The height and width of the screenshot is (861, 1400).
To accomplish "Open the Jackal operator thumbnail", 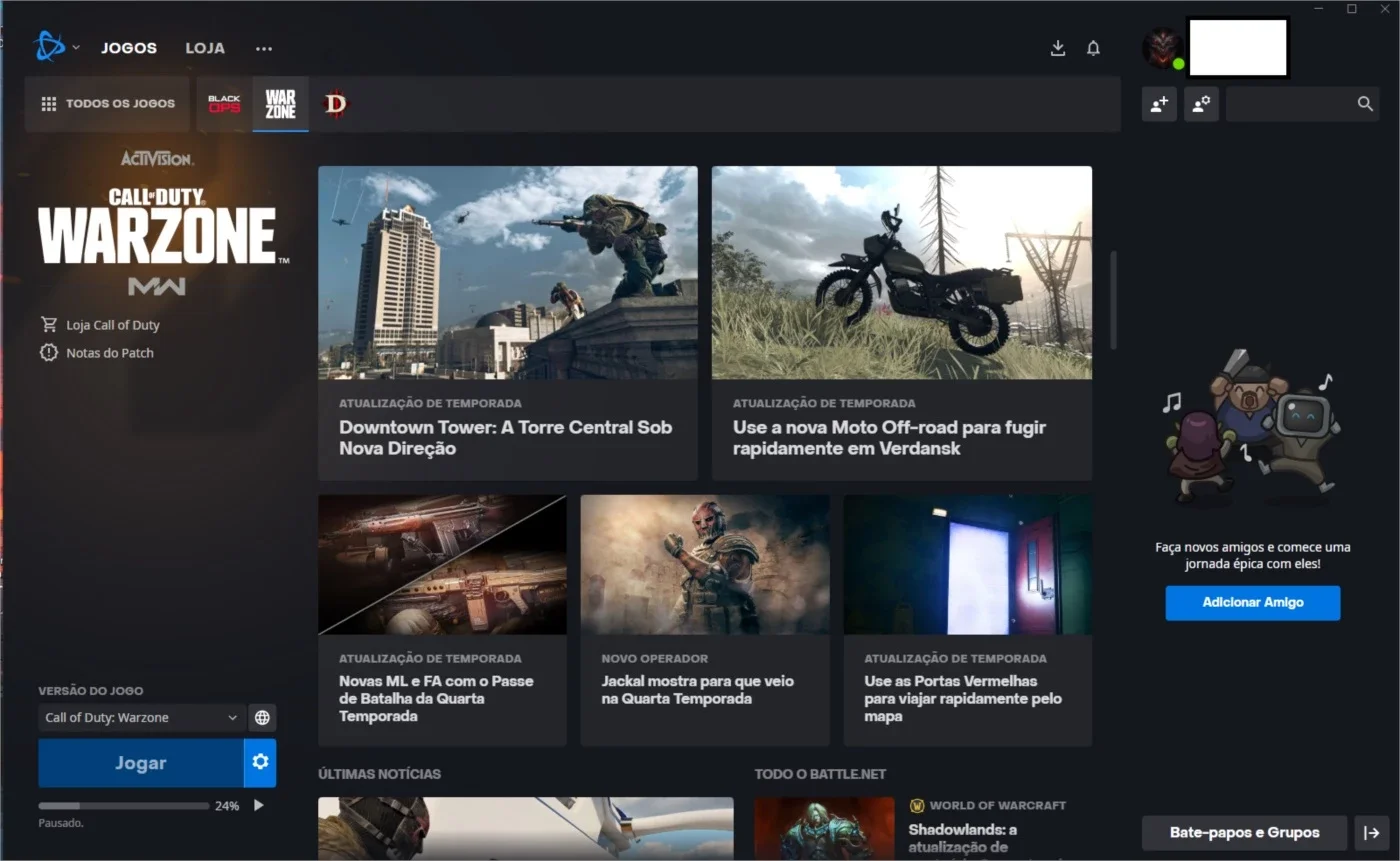I will tap(705, 565).
